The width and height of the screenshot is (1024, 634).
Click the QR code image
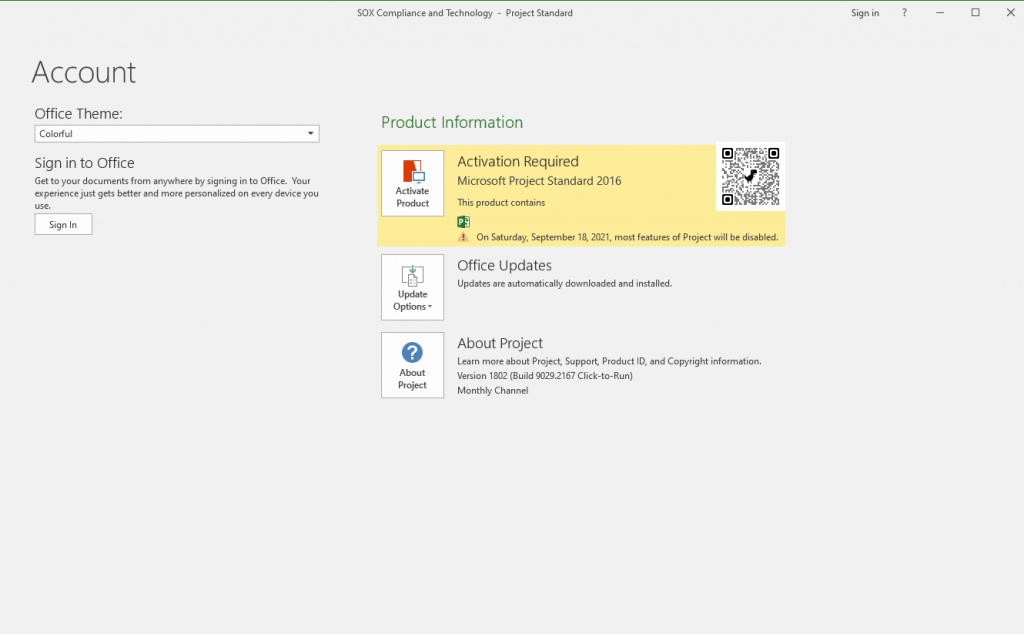(x=750, y=176)
